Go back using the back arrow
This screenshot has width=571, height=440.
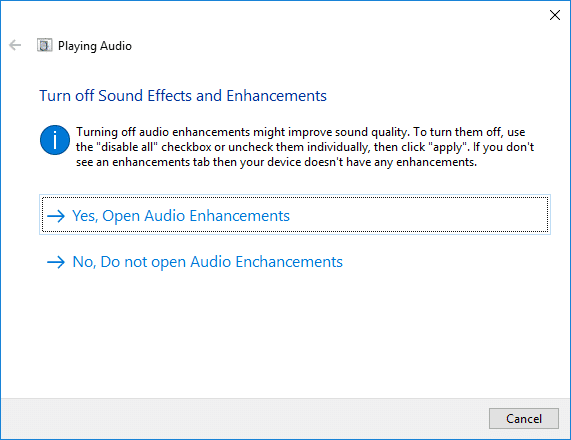tap(15, 46)
